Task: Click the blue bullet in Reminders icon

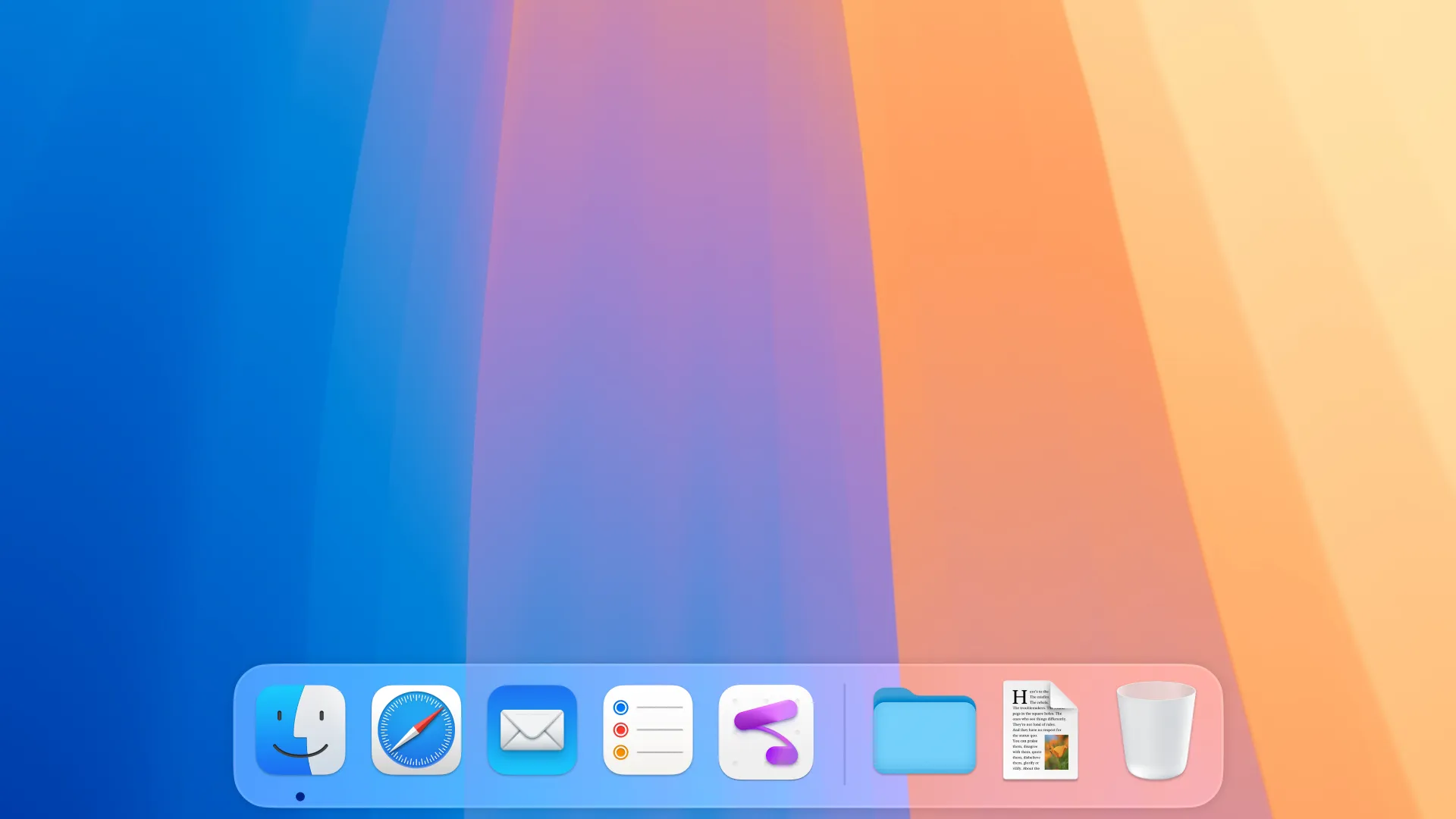Action: (x=620, y=708)
